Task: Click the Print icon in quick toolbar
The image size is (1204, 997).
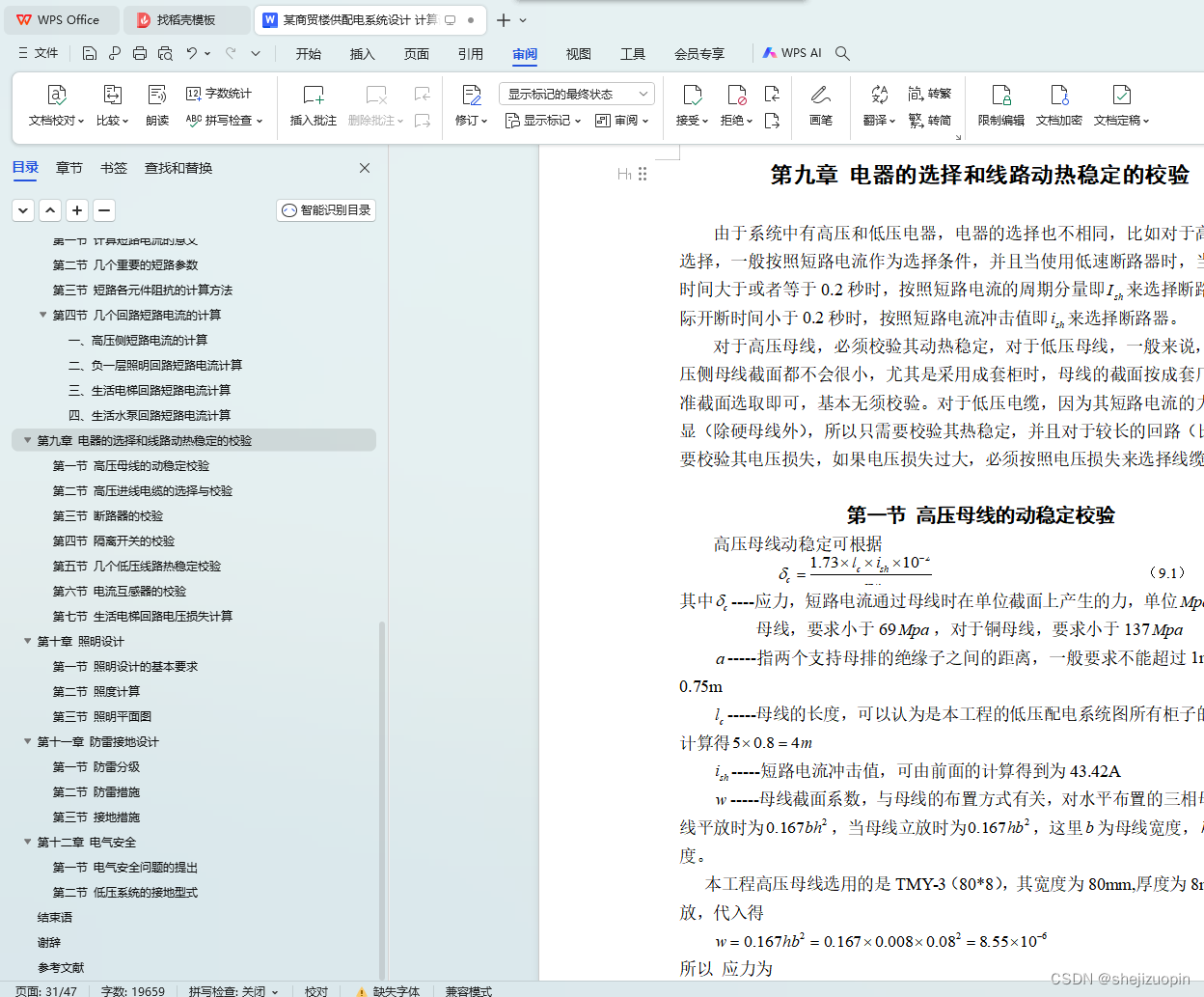Action: [140, 53]
